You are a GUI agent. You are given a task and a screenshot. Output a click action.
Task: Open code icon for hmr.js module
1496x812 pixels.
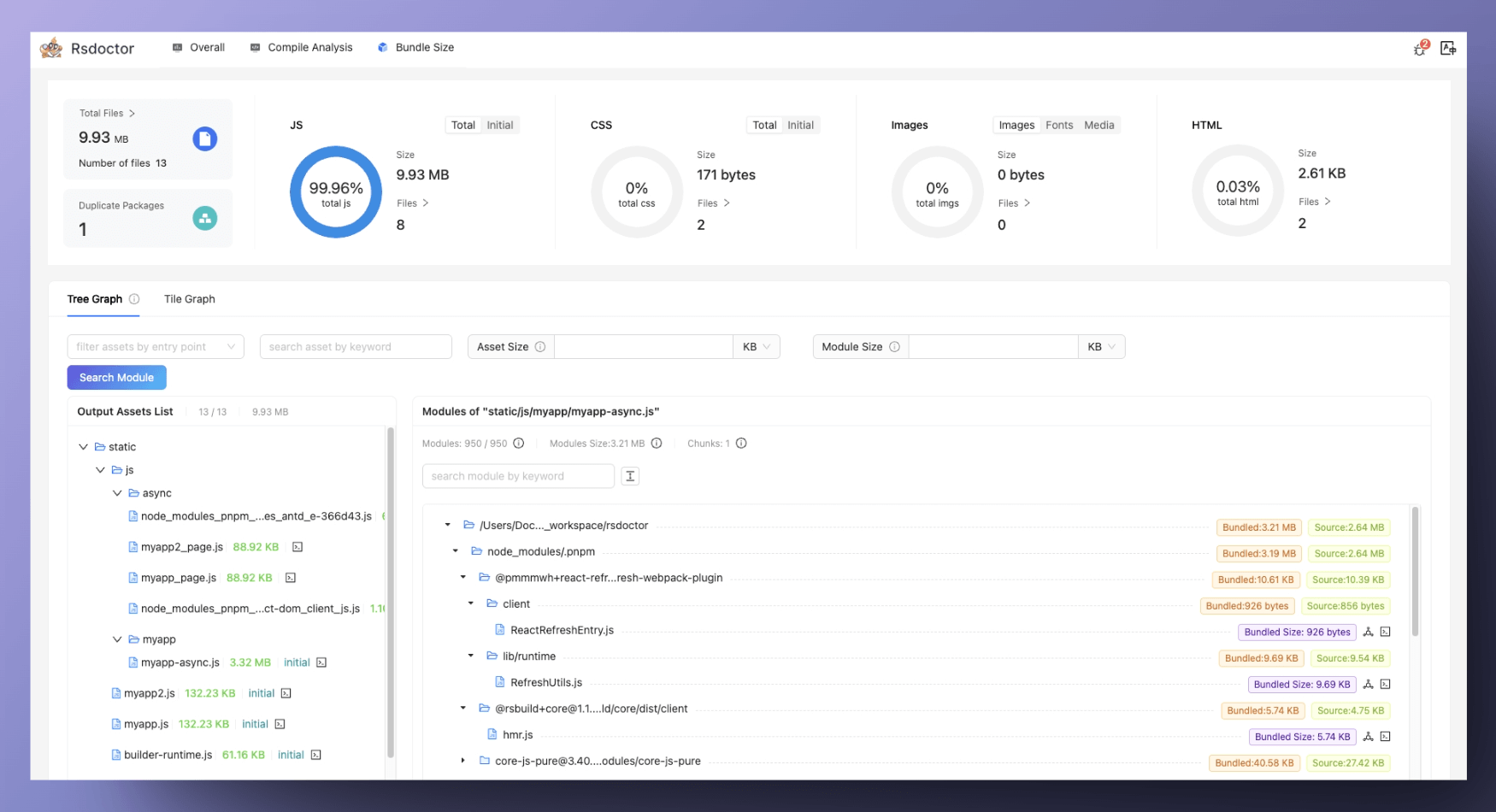tap(1386, 737)
